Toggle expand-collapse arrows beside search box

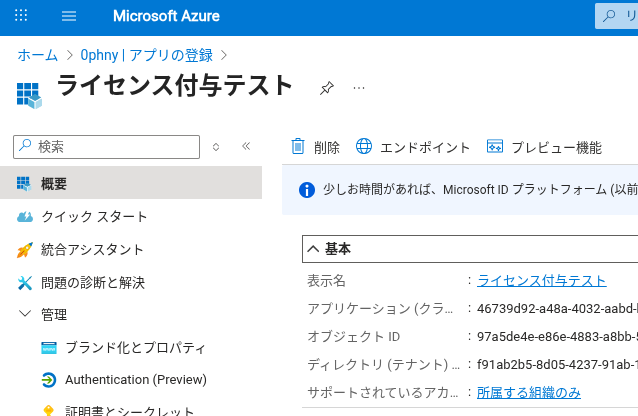click(x=216, y=146)
